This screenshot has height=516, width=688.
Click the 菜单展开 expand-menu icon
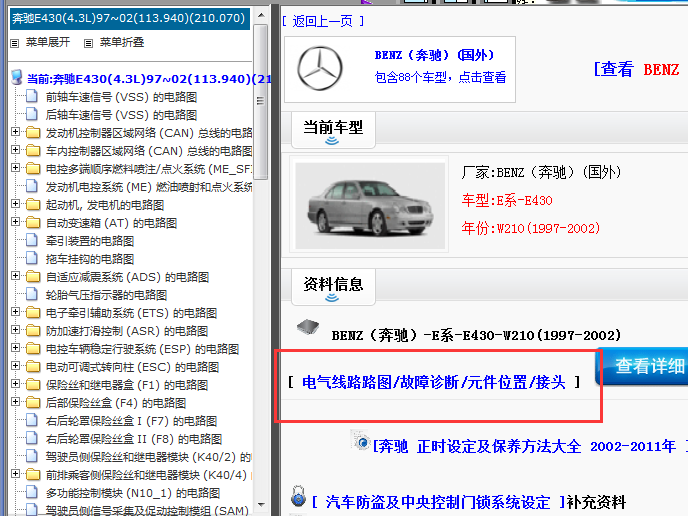(15, 43)
